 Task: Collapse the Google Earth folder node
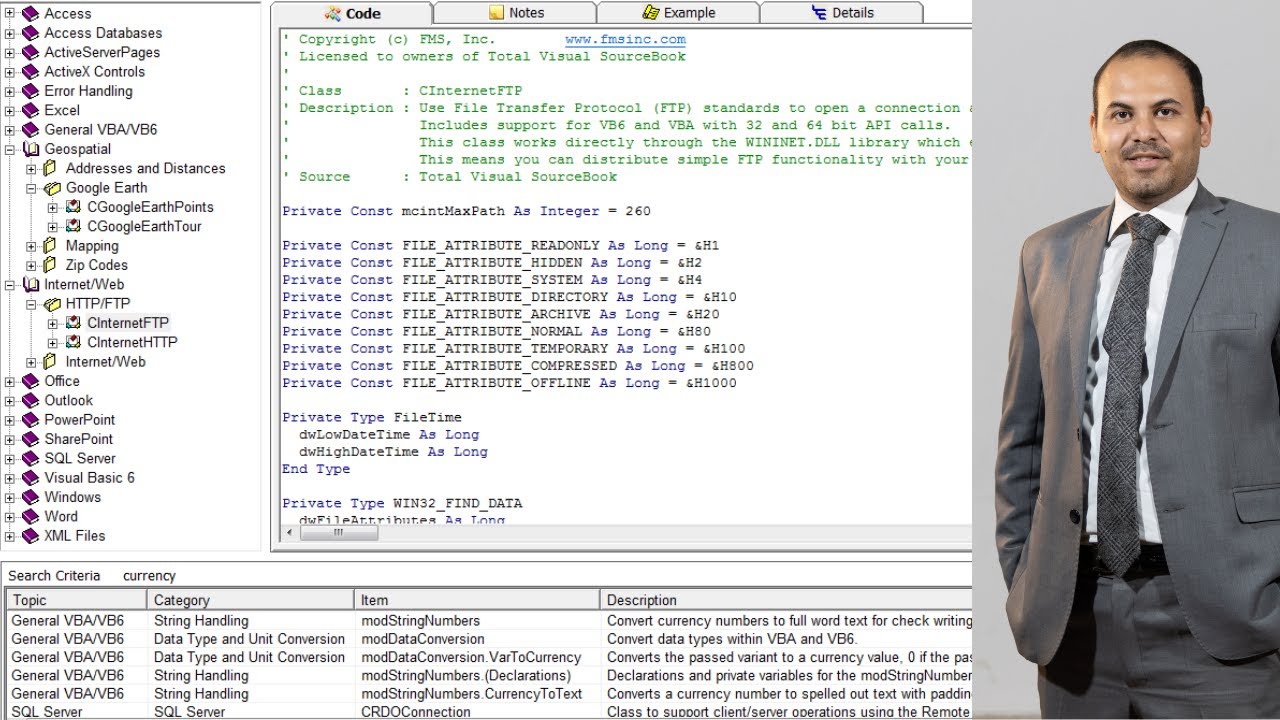point(31,188)
